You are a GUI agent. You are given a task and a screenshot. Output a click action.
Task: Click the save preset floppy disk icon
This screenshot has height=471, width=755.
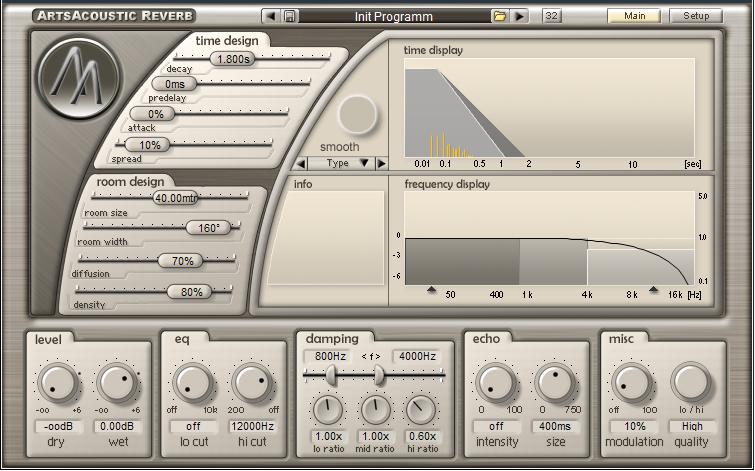coord(289,16)
